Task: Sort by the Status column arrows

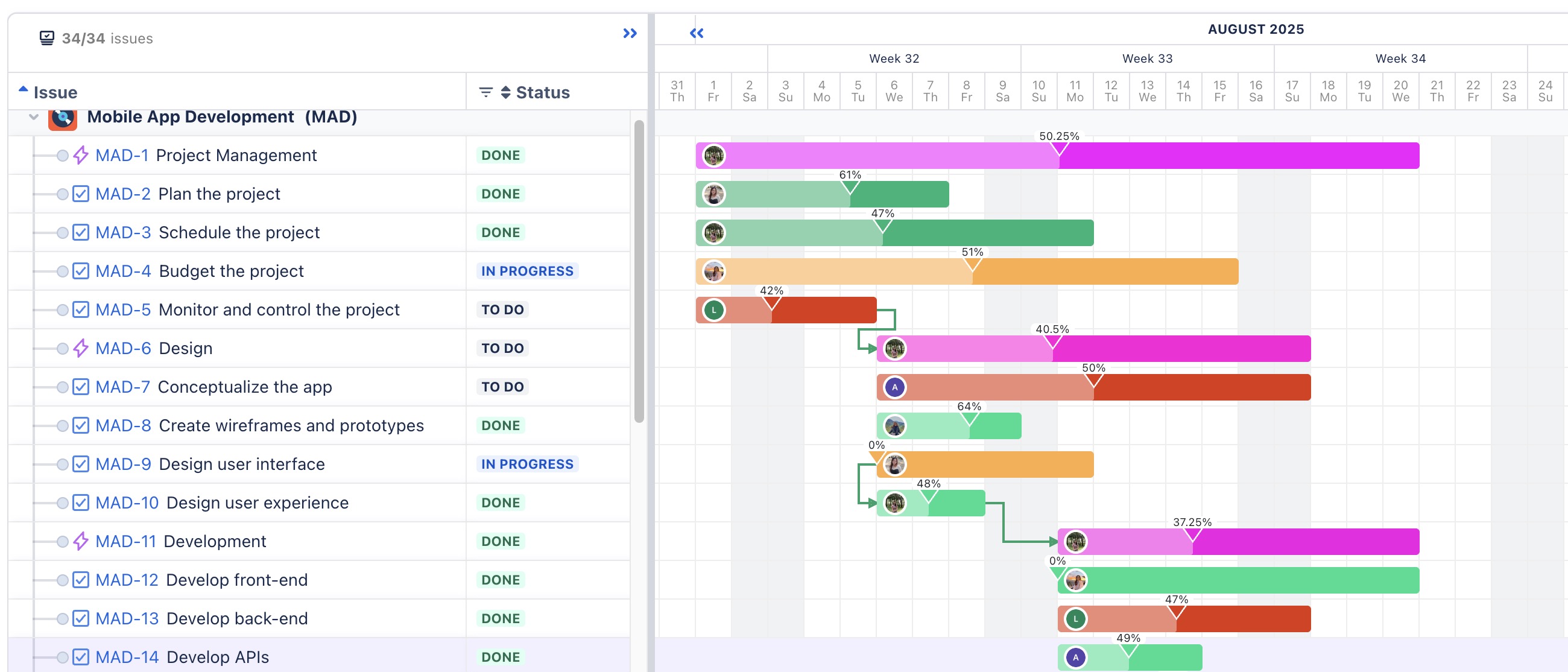Action: [x=505, y=92]
